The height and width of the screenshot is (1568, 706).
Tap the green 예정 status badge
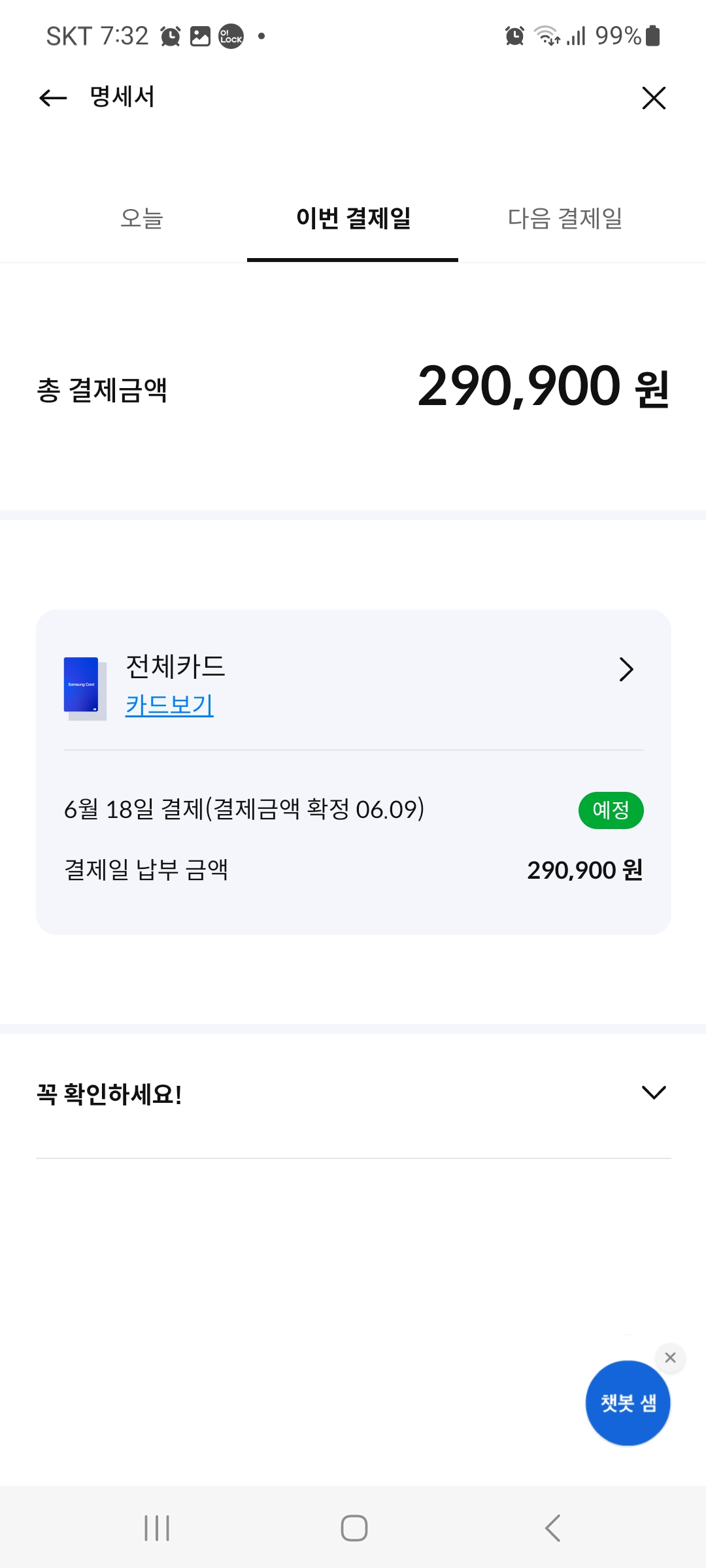coord(611,810)
